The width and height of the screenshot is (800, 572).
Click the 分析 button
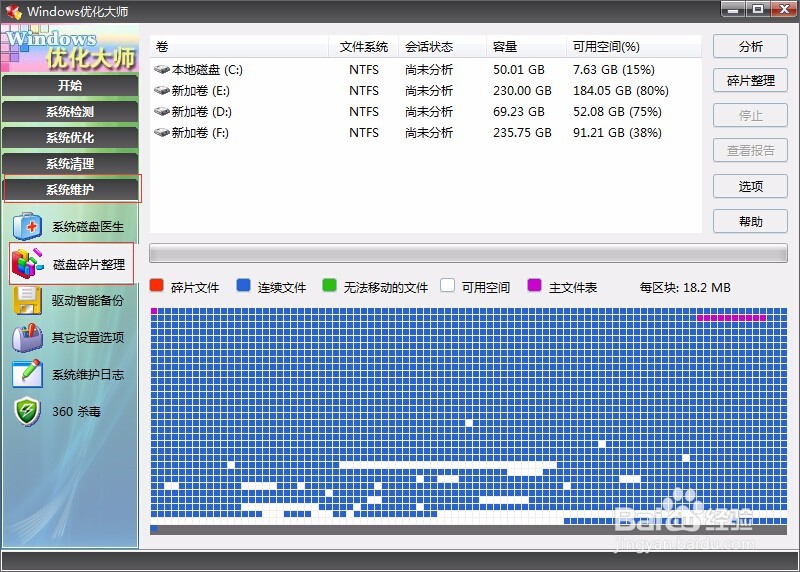[750, 46]
